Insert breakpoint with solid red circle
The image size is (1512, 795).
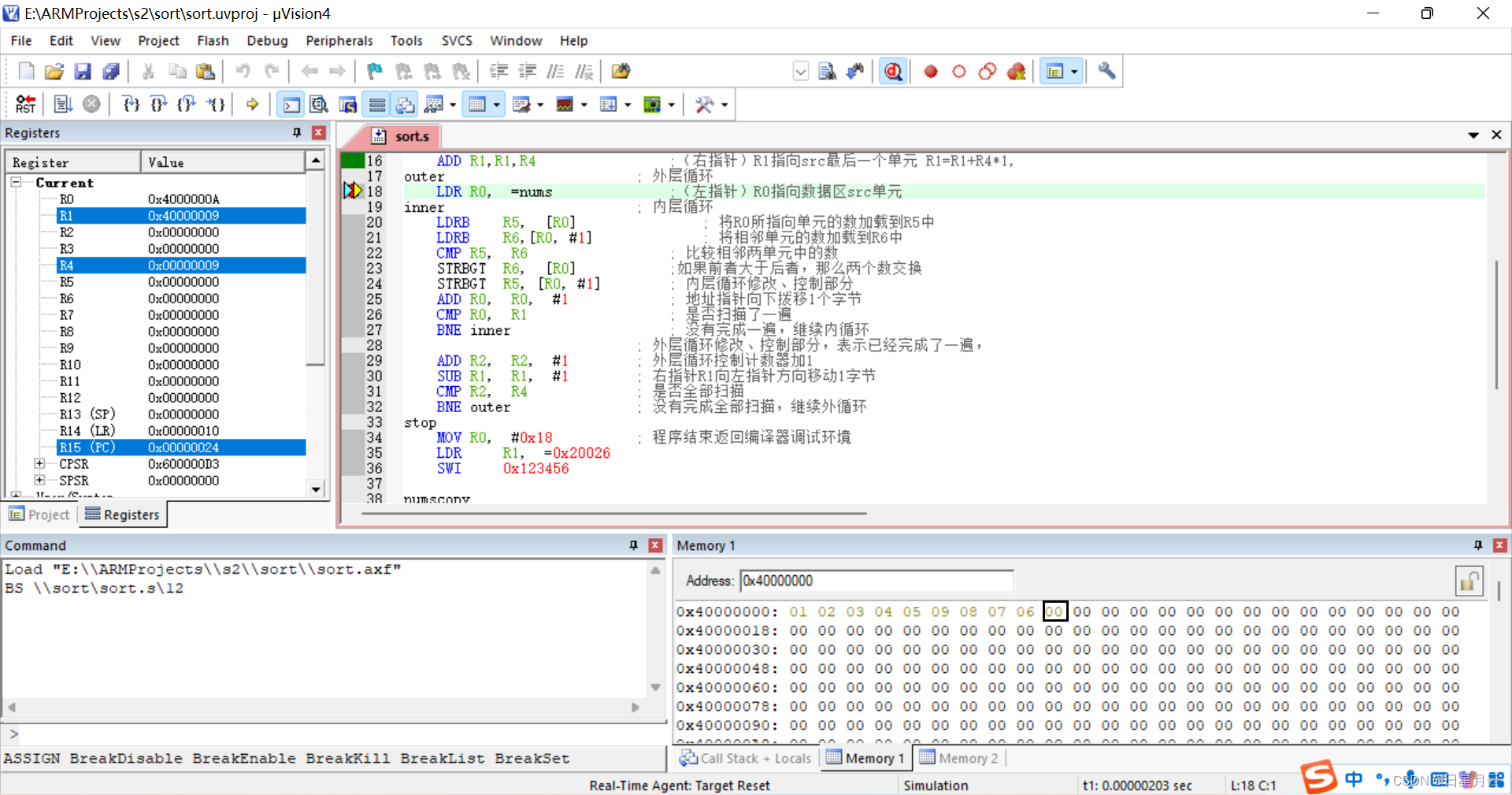click(x=931, y=72)
